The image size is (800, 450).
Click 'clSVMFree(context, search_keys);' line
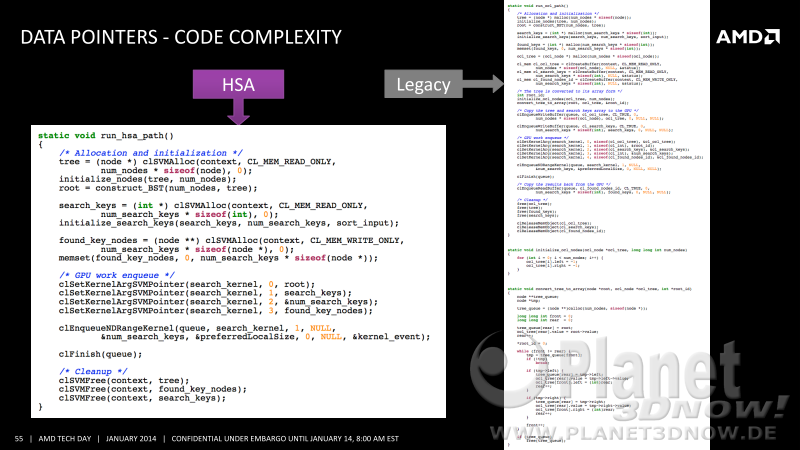(x=142, y=398)
